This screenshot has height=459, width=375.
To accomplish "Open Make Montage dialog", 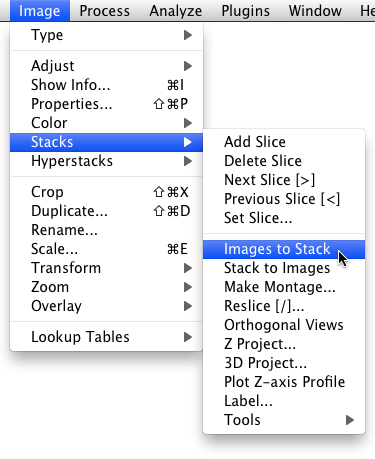I will pyautogui.click(x=284, y=287).
